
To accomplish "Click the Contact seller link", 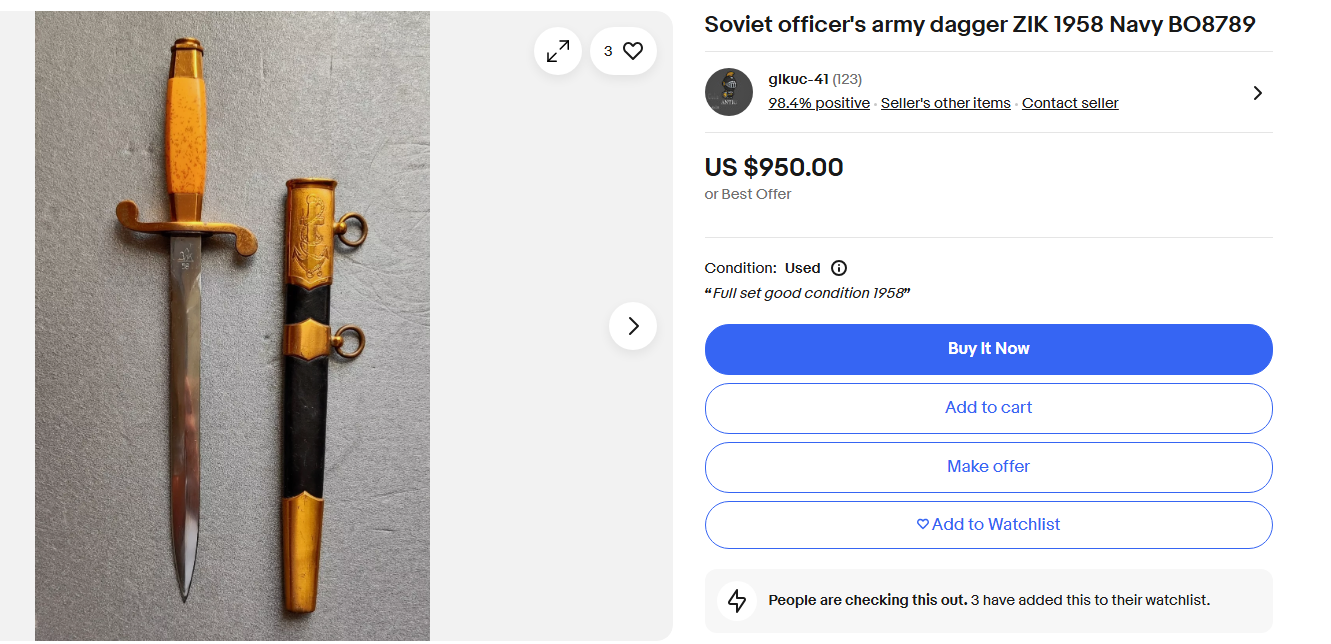I will coord(1070,103).
